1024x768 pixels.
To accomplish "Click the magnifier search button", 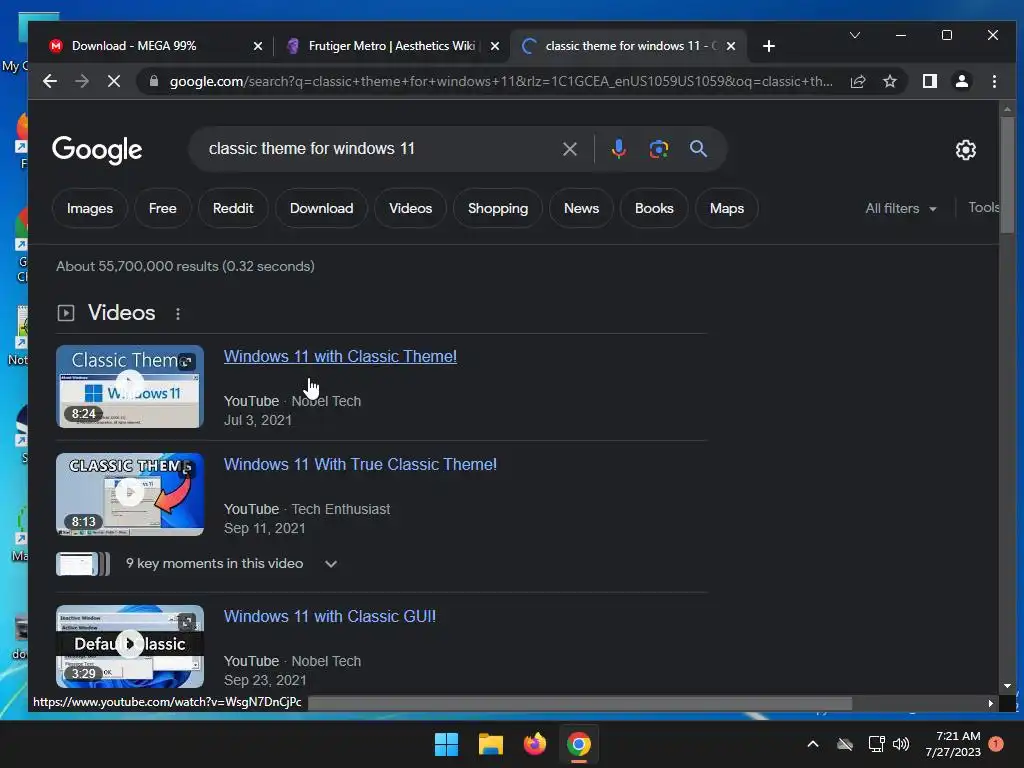I will click(x=698, y=149).
